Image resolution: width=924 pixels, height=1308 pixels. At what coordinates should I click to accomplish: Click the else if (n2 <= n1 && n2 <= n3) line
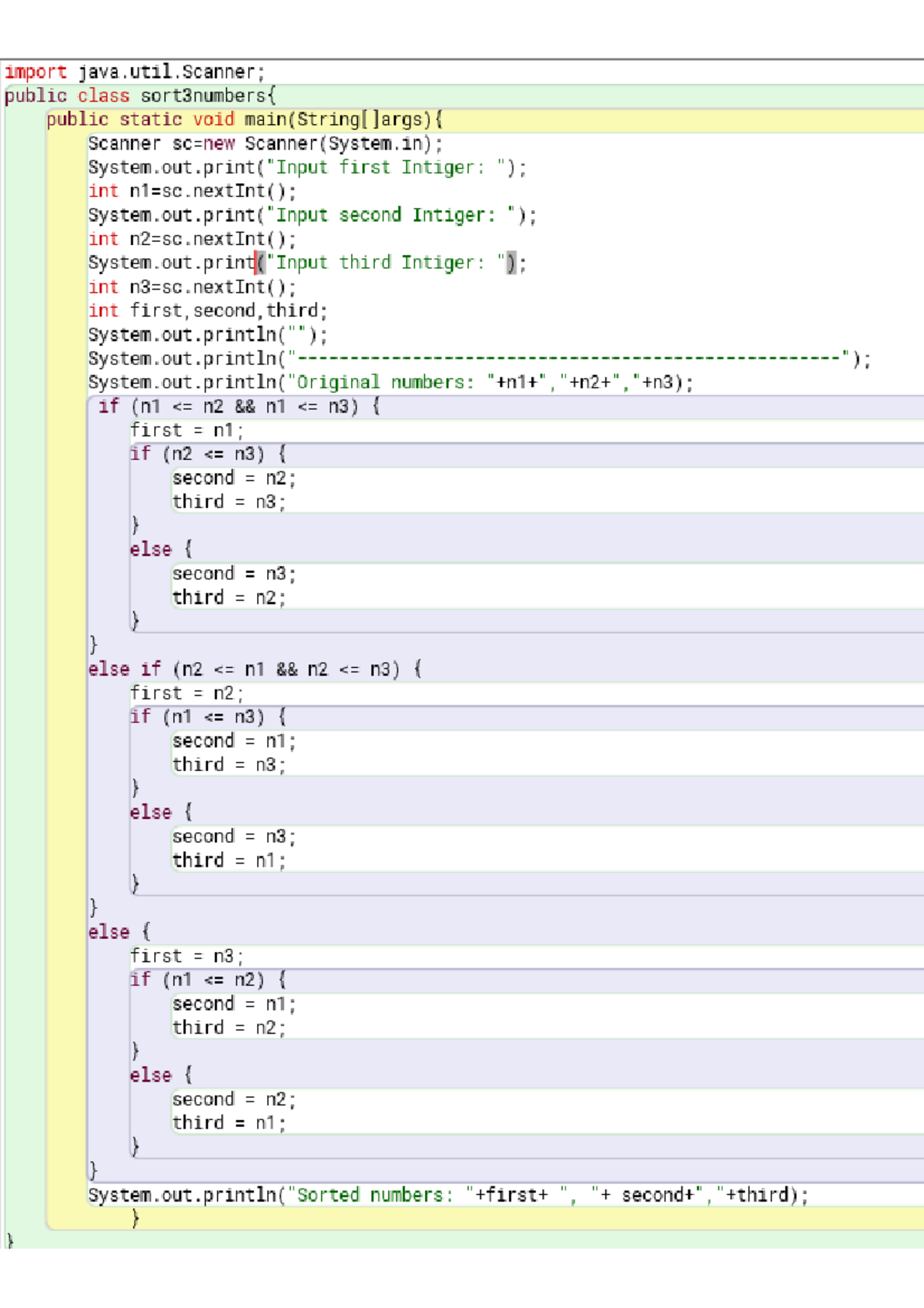click(254, 669)
